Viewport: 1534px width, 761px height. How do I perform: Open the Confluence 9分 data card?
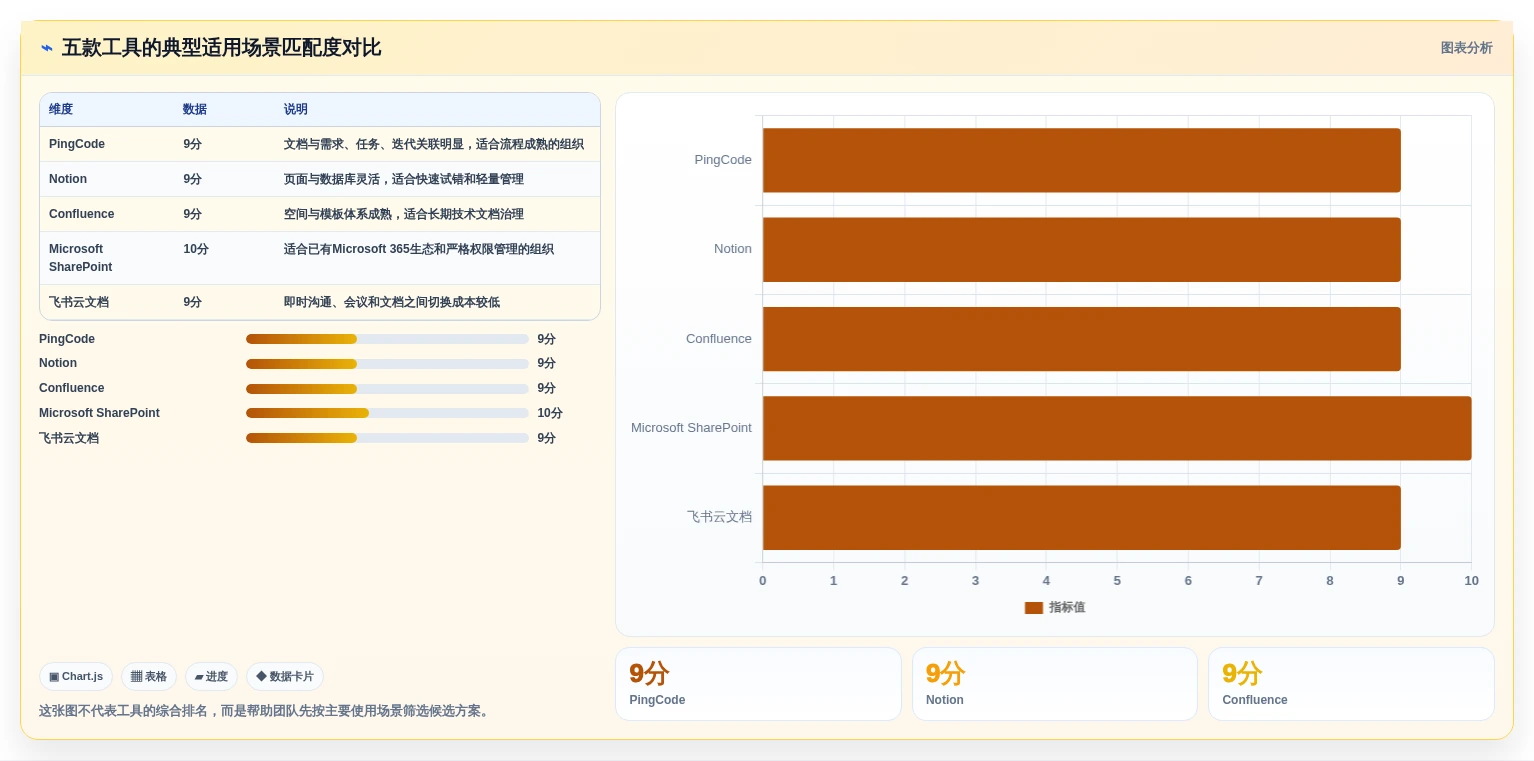(x=1351, y=684)
